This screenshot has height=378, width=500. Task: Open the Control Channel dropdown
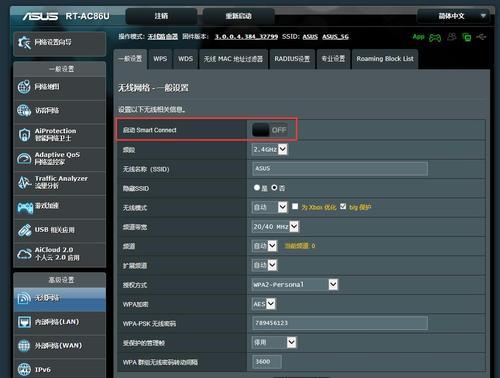point(264,246)
